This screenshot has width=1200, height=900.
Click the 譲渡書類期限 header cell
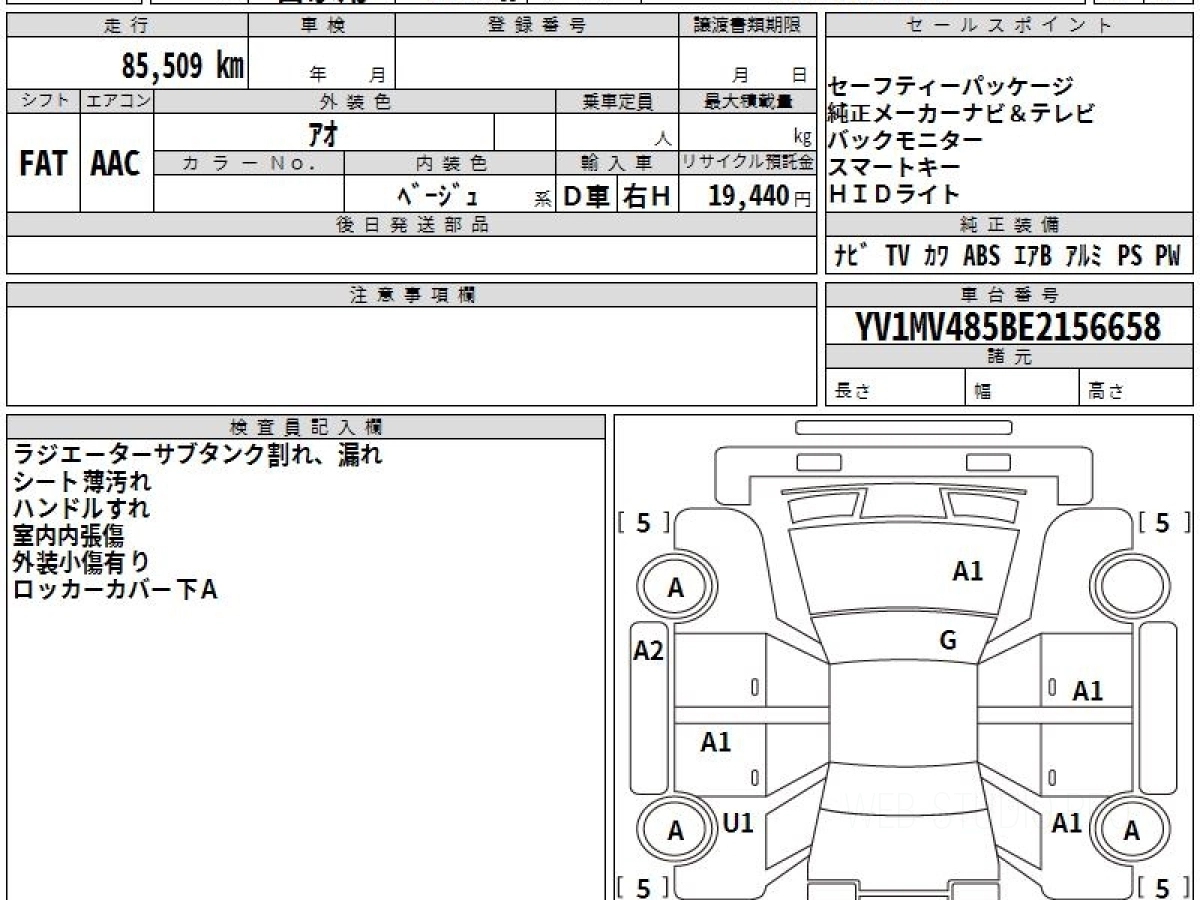748,26
